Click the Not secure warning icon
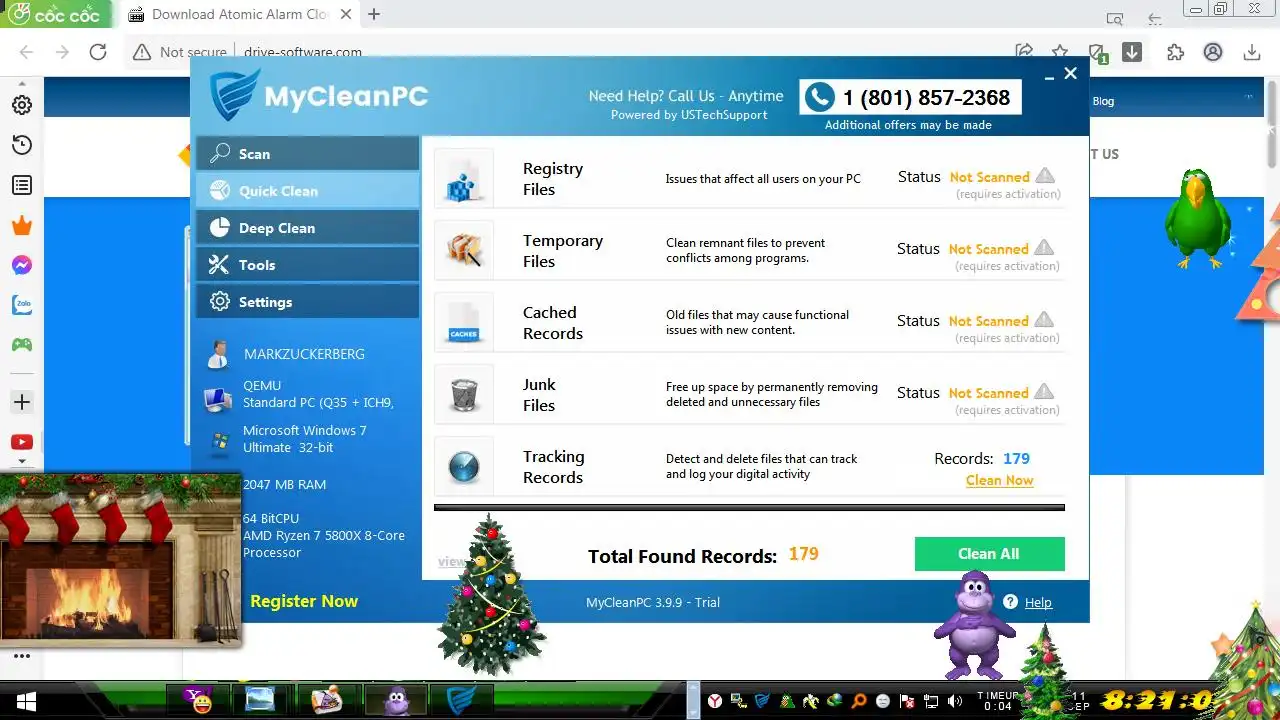1280x720 pixels. [x=142, y=52]
